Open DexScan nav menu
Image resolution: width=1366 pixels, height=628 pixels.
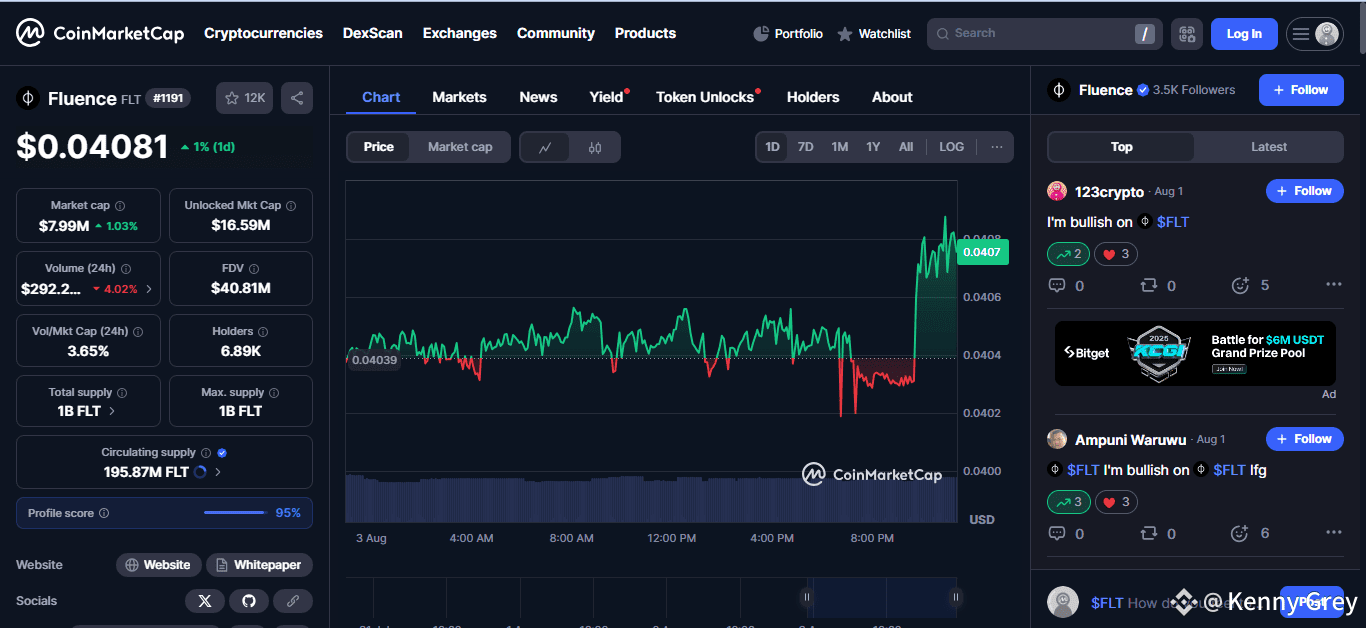[x=373, y=33]
